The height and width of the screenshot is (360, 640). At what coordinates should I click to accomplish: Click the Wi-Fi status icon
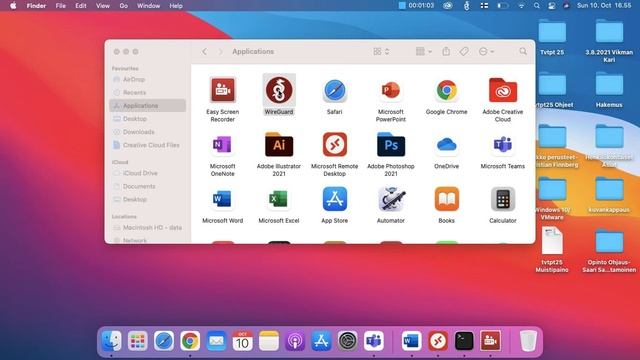[521, 6]
